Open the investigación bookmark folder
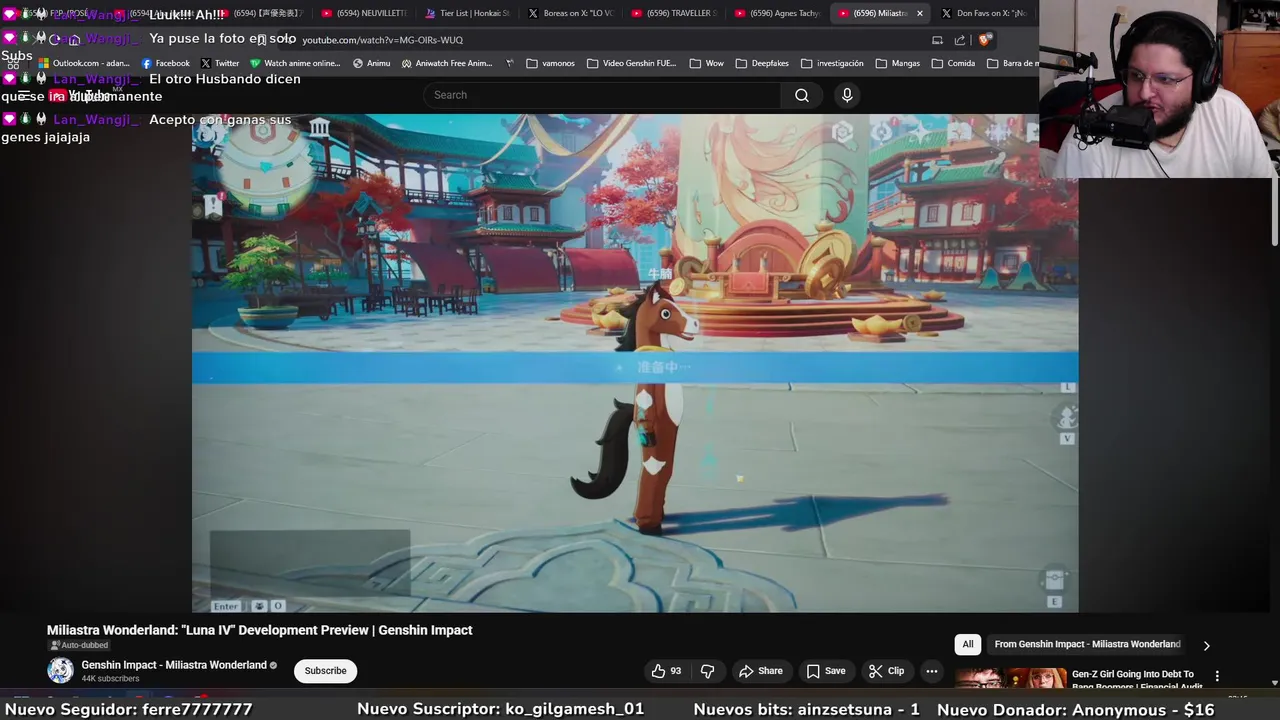The height and width of the screenshot is (720, 1280). [x=832, y=63]
